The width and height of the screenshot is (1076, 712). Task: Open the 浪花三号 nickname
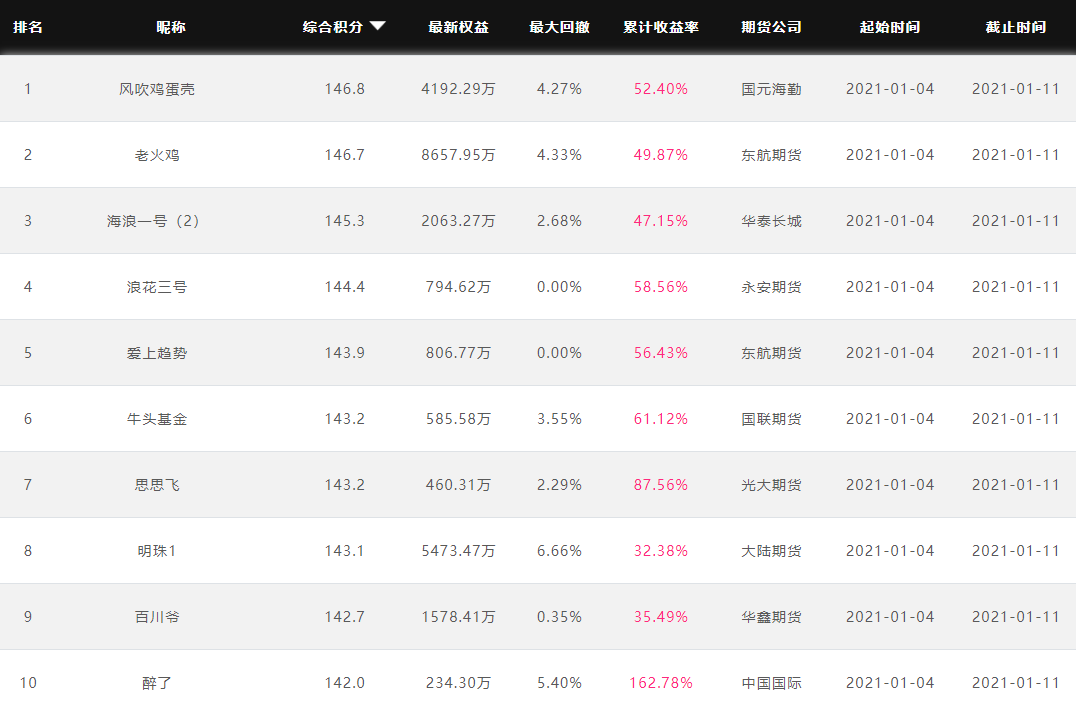click(157, 287)
